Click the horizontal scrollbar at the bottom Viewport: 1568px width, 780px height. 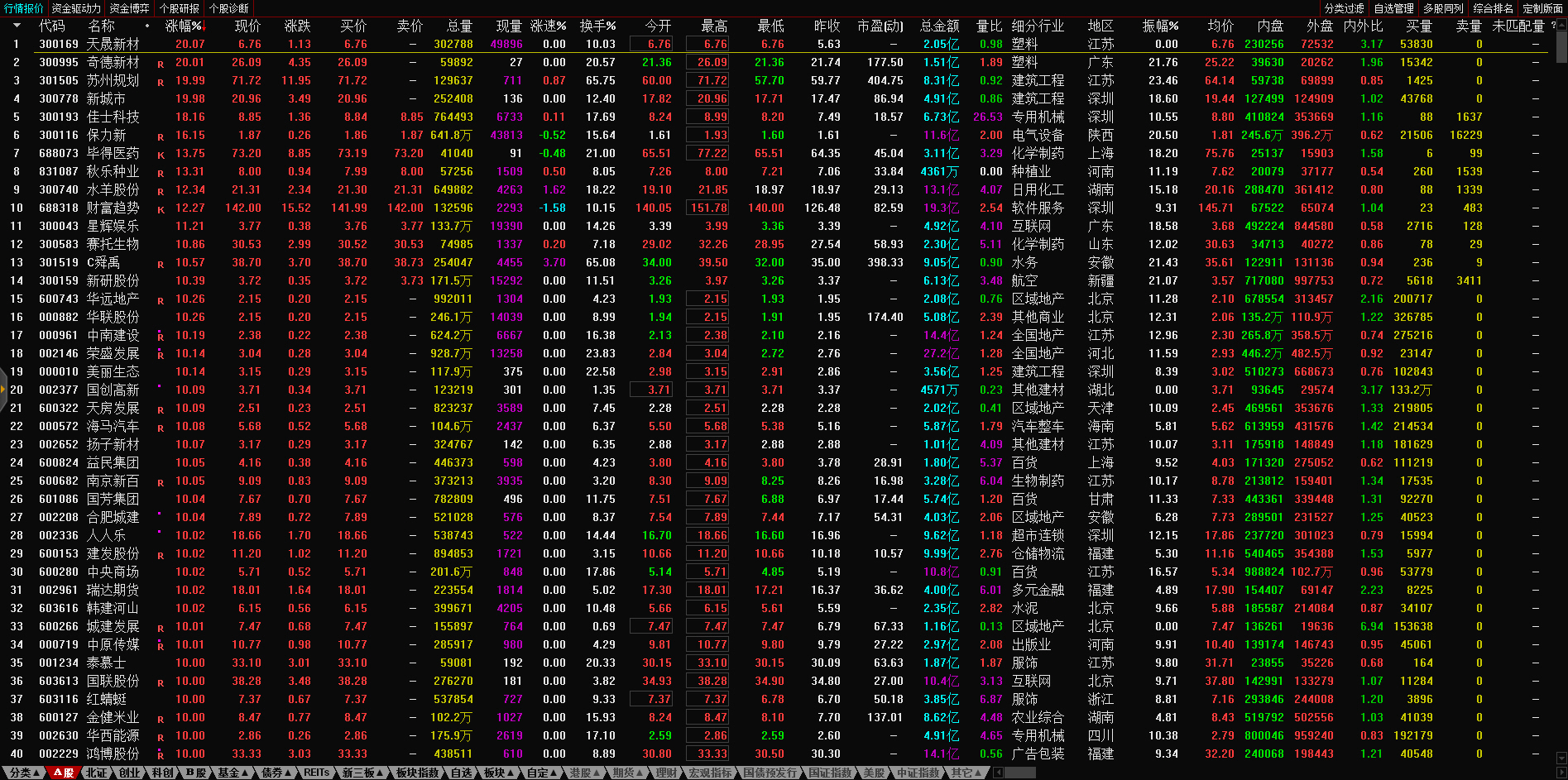click(x=1019, y=773)
